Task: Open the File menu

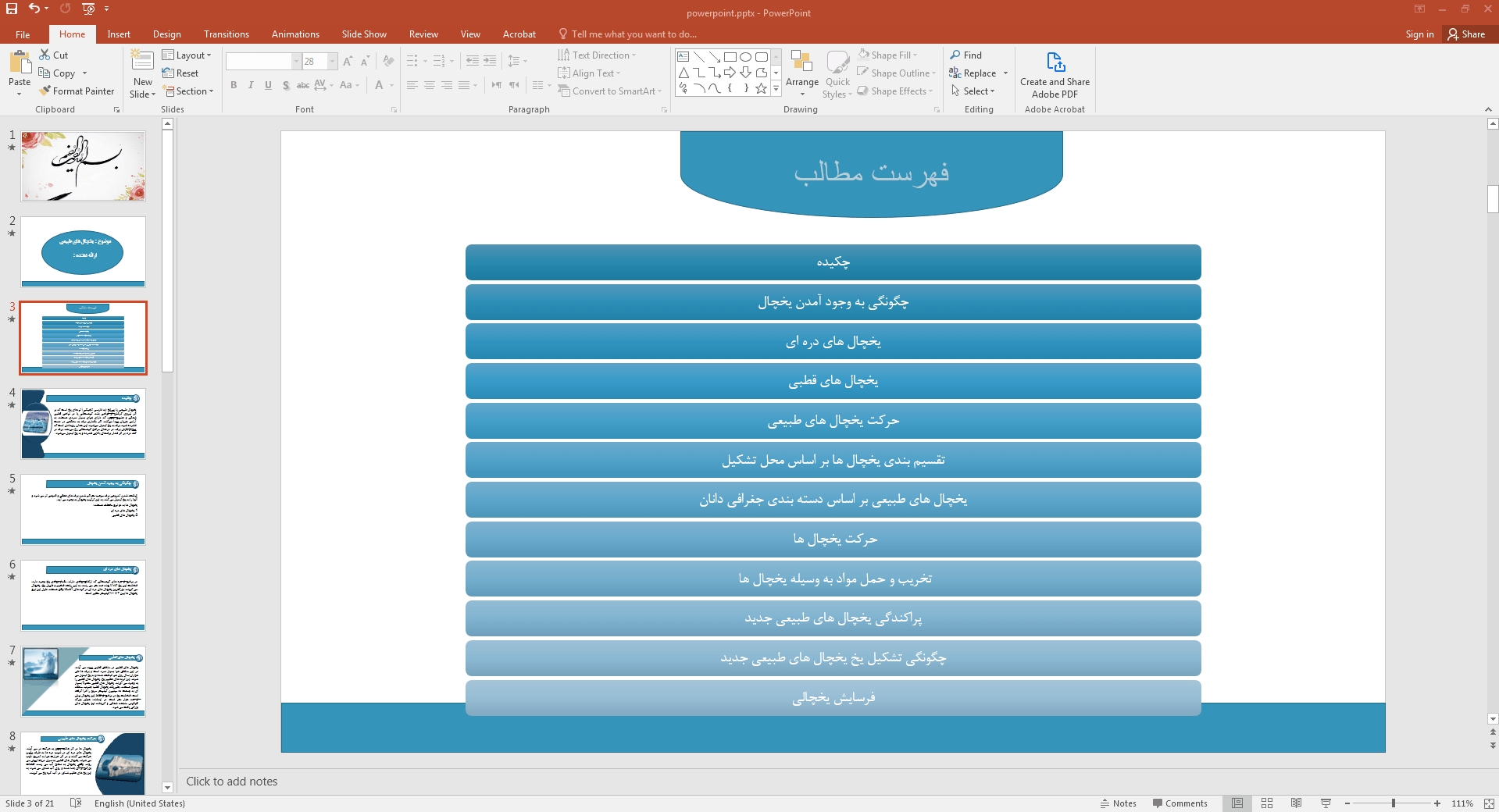Action: pos(23,34)
